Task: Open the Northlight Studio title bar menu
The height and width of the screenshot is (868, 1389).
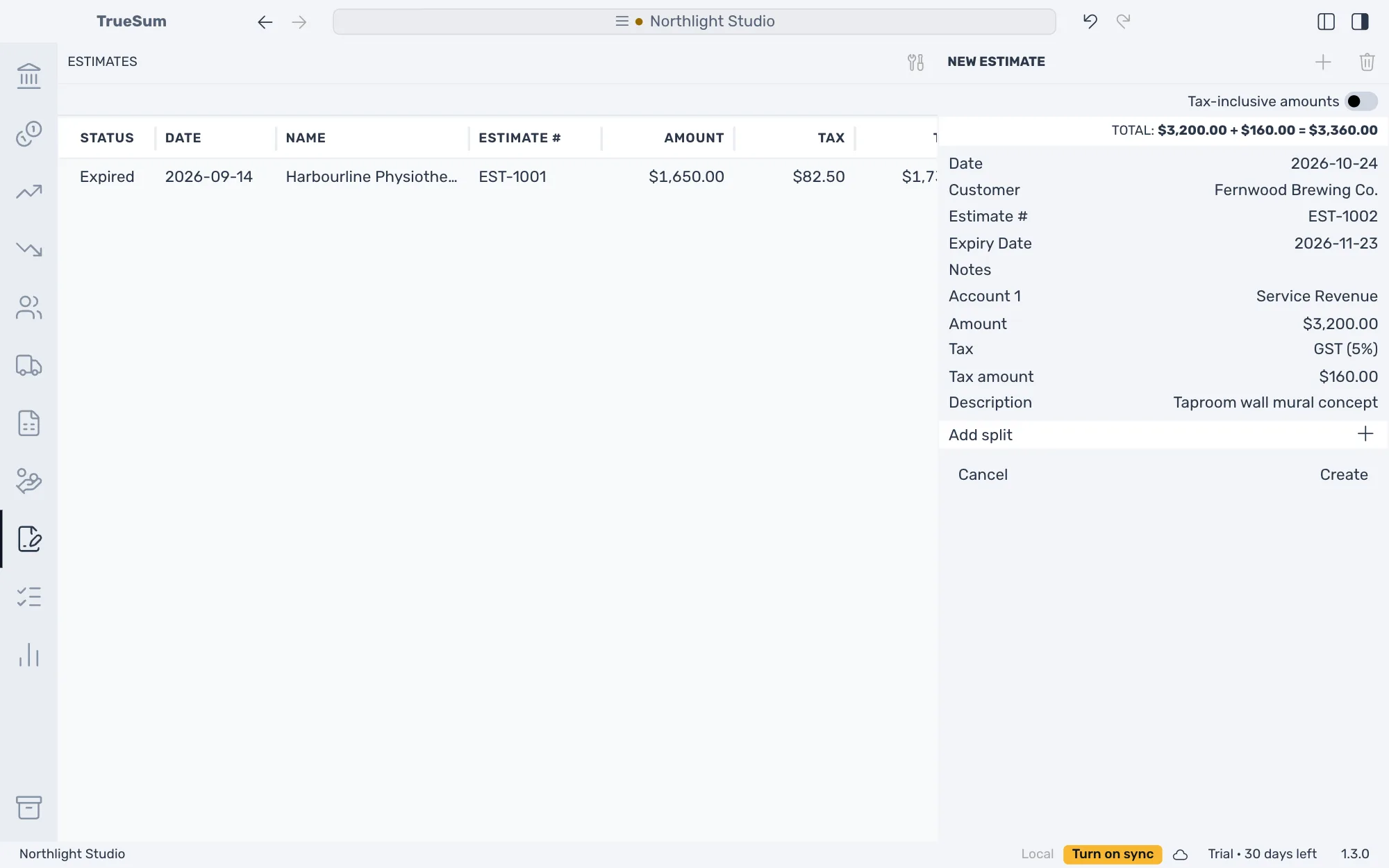Action: (694, 22)
